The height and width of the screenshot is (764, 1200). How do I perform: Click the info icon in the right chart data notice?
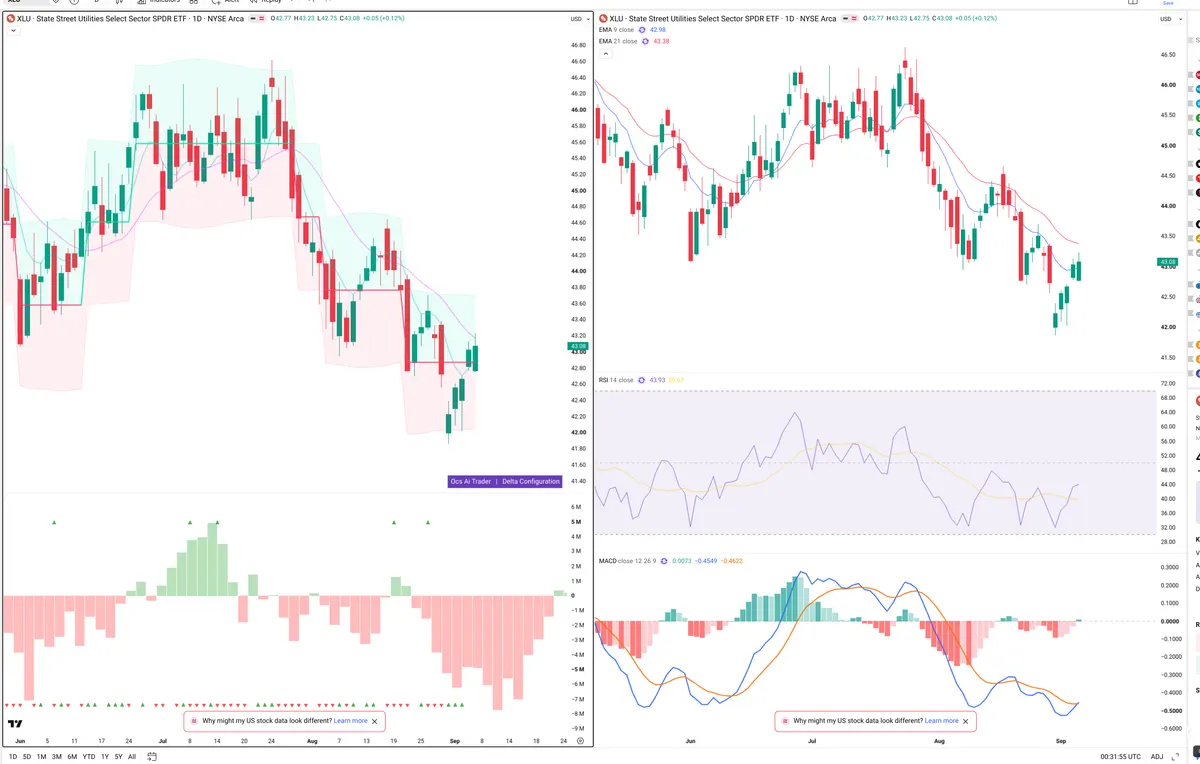click(x=786, y=721)
